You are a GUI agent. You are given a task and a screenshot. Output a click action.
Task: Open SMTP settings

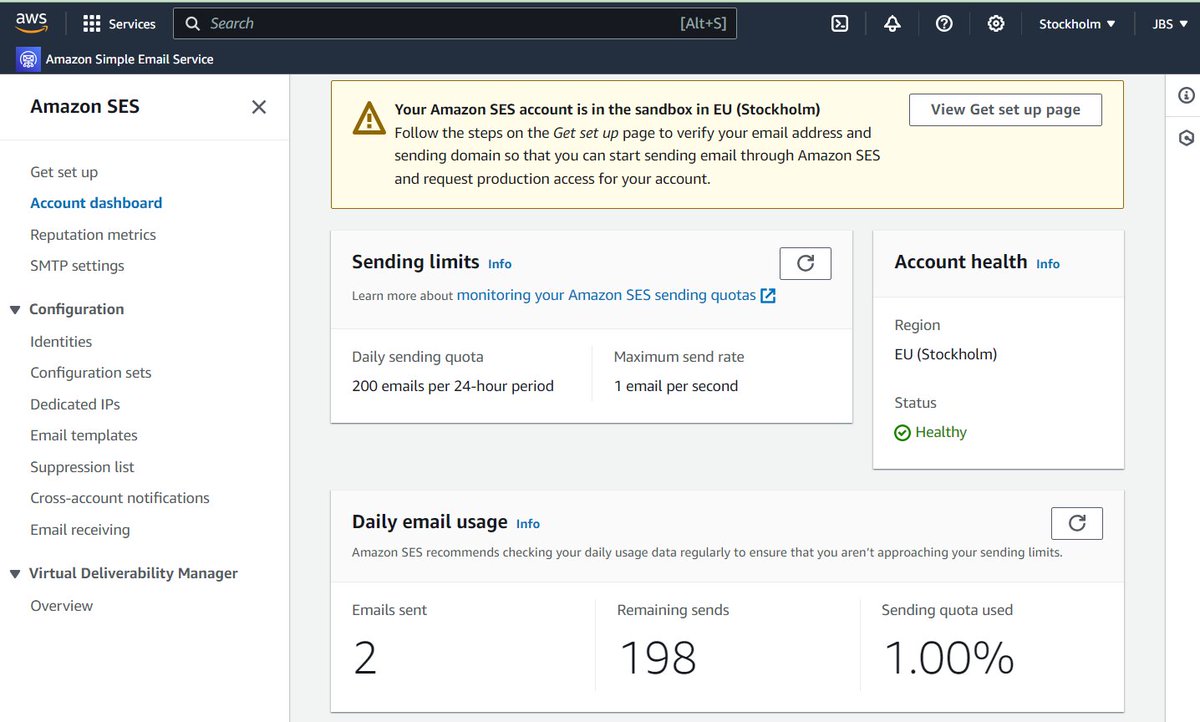tap(77, 266)
